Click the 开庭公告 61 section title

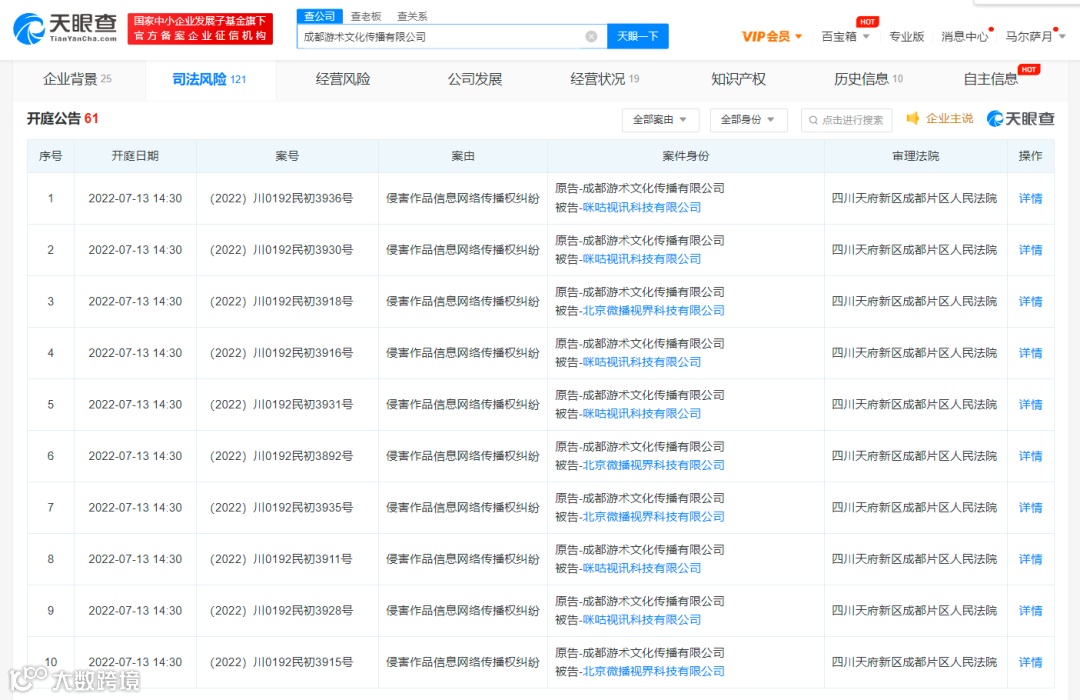pyautogui.click(x=63, y=119)
